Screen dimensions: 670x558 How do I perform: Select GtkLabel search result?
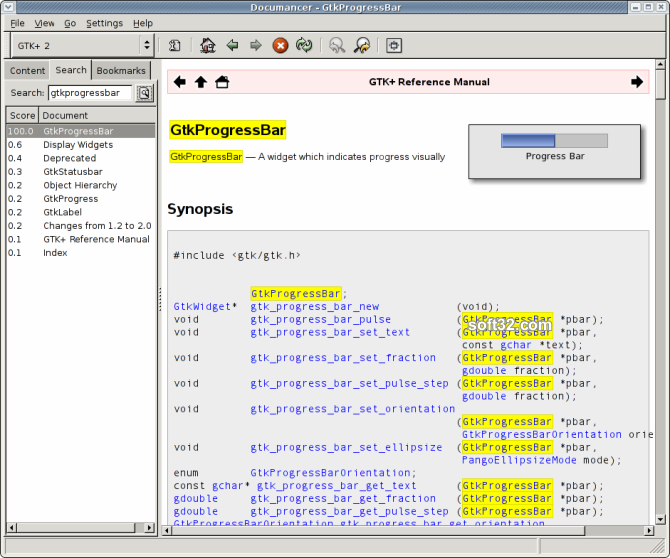[81, 212]
